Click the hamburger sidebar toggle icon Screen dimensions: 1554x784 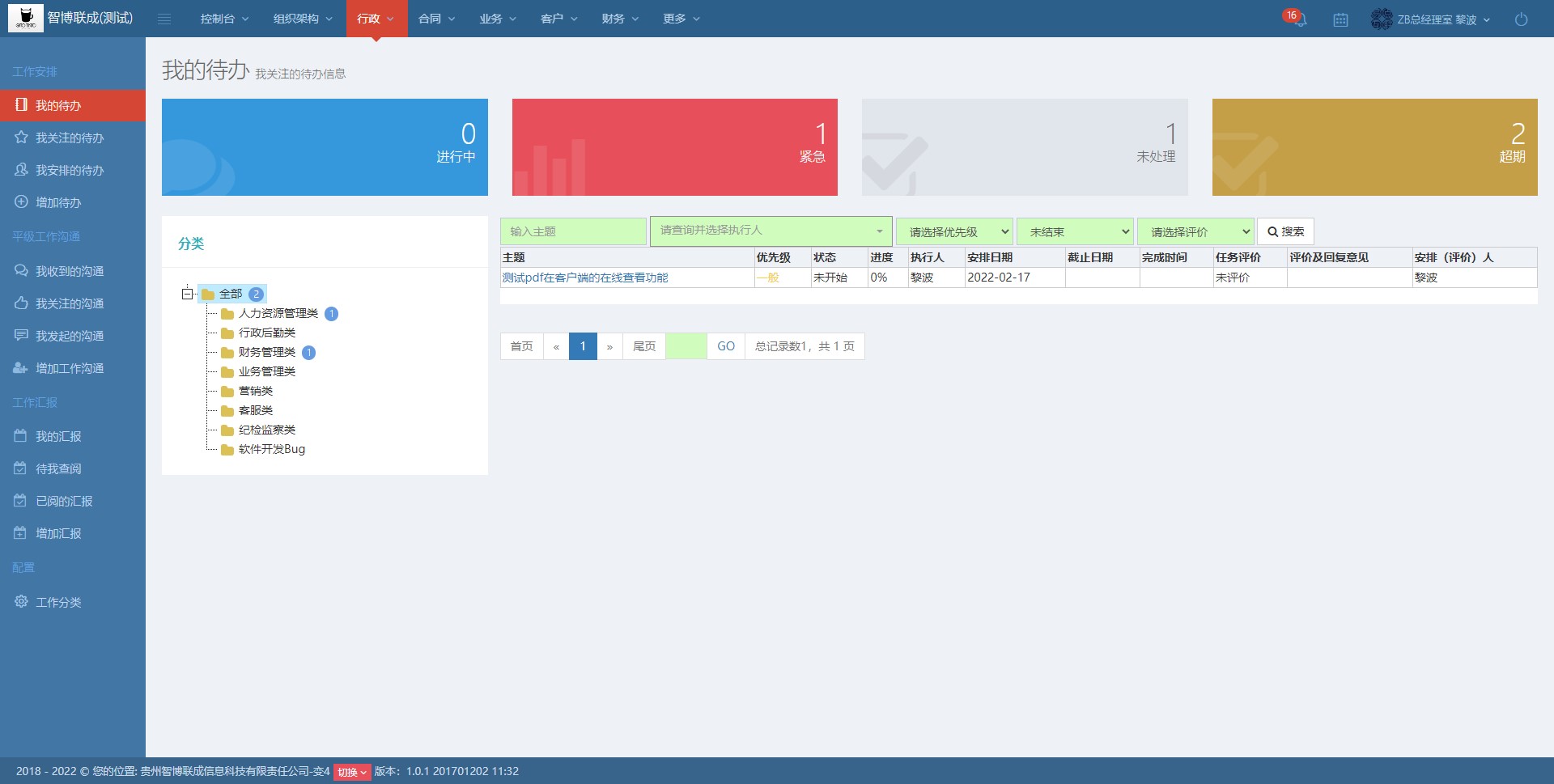(164, 19)
